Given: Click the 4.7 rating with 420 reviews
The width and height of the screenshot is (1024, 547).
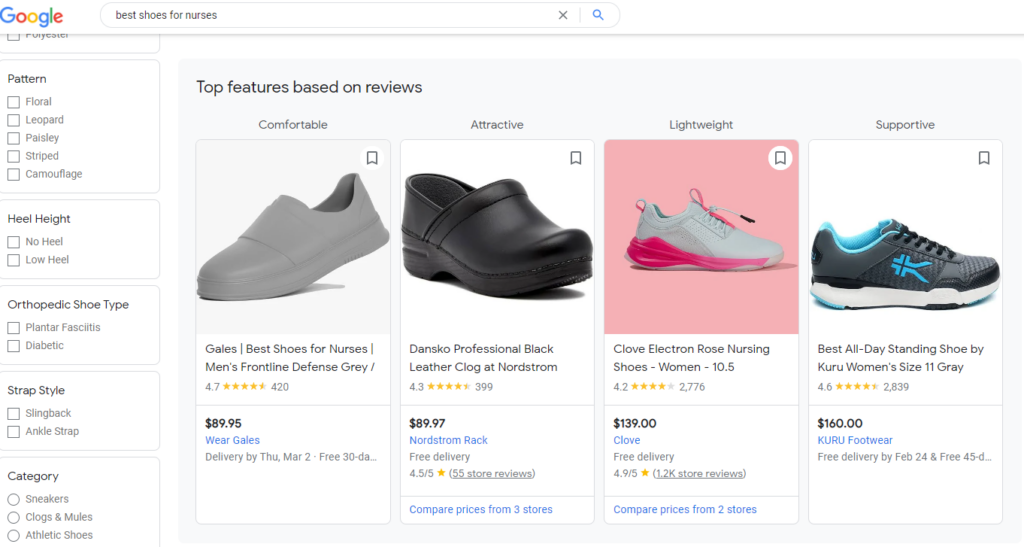Looking at the screenshot, I should pyautogui.click(x=247, y=386).
